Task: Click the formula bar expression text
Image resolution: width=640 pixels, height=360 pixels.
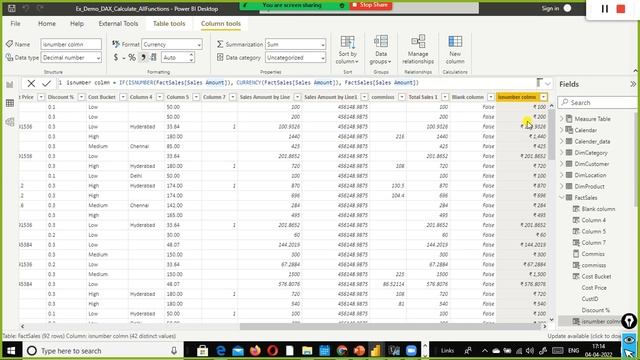Action: click(242, 83)
